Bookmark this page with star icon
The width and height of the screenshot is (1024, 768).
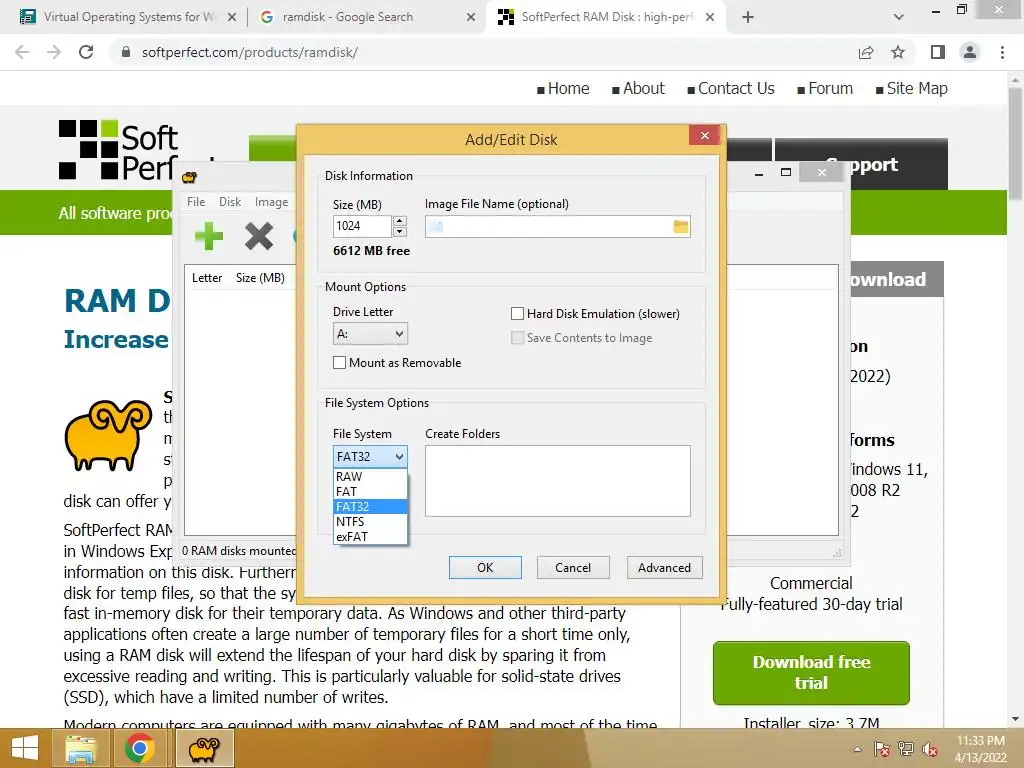click(x=898, y=52)
